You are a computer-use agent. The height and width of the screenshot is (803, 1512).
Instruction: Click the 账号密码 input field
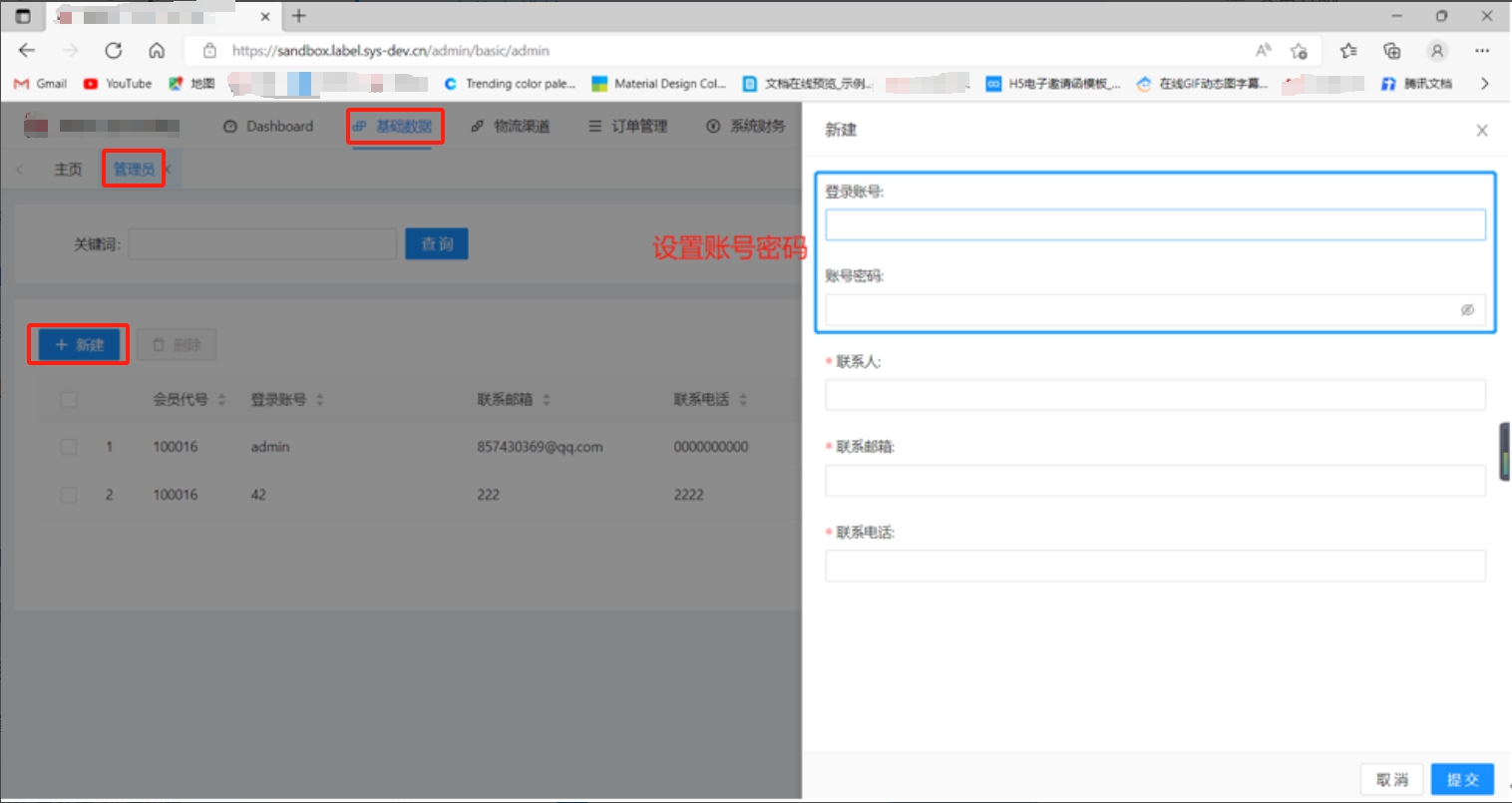(x=1155, y=310)
